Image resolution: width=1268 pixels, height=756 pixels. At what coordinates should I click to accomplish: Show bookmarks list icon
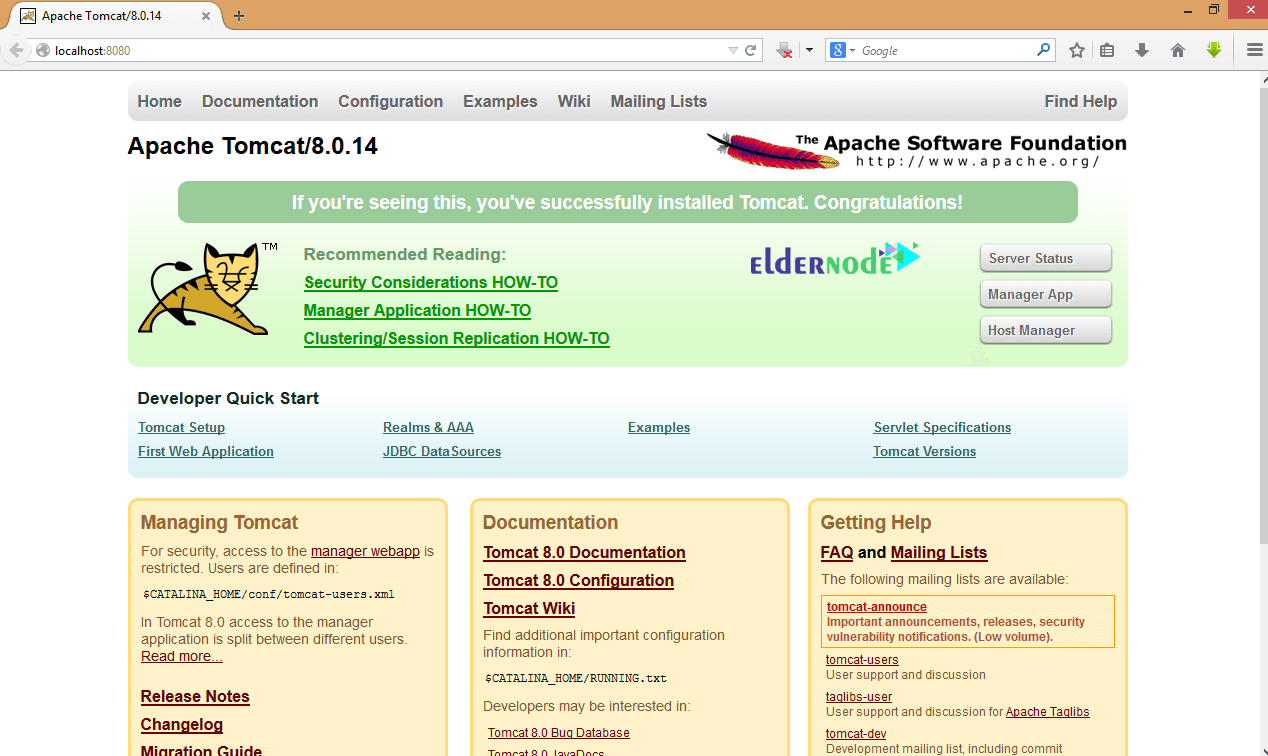point(1107,50)
